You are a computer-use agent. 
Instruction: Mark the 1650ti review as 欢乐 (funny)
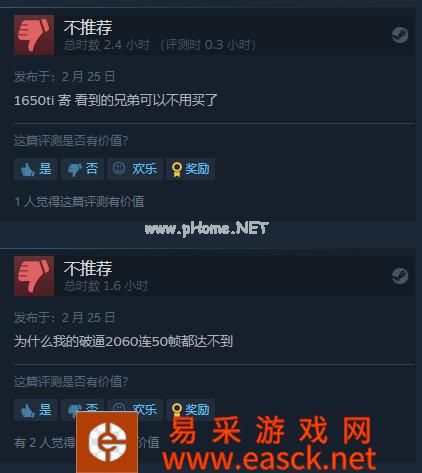[135, 169]
